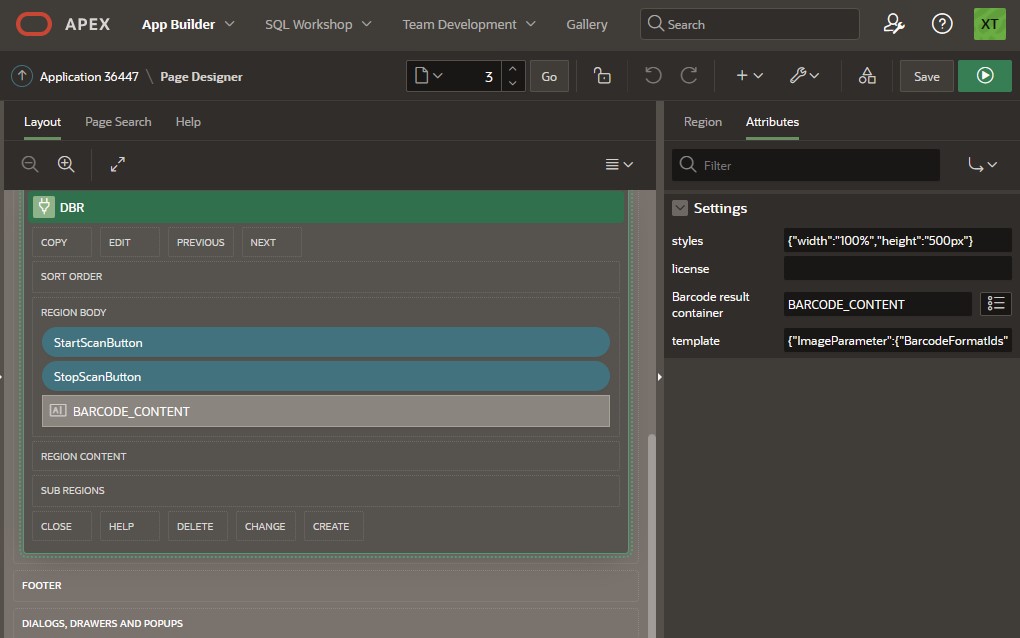Click the Filter properties input field
Screen dimensions: 1020x638
point(817,165)
